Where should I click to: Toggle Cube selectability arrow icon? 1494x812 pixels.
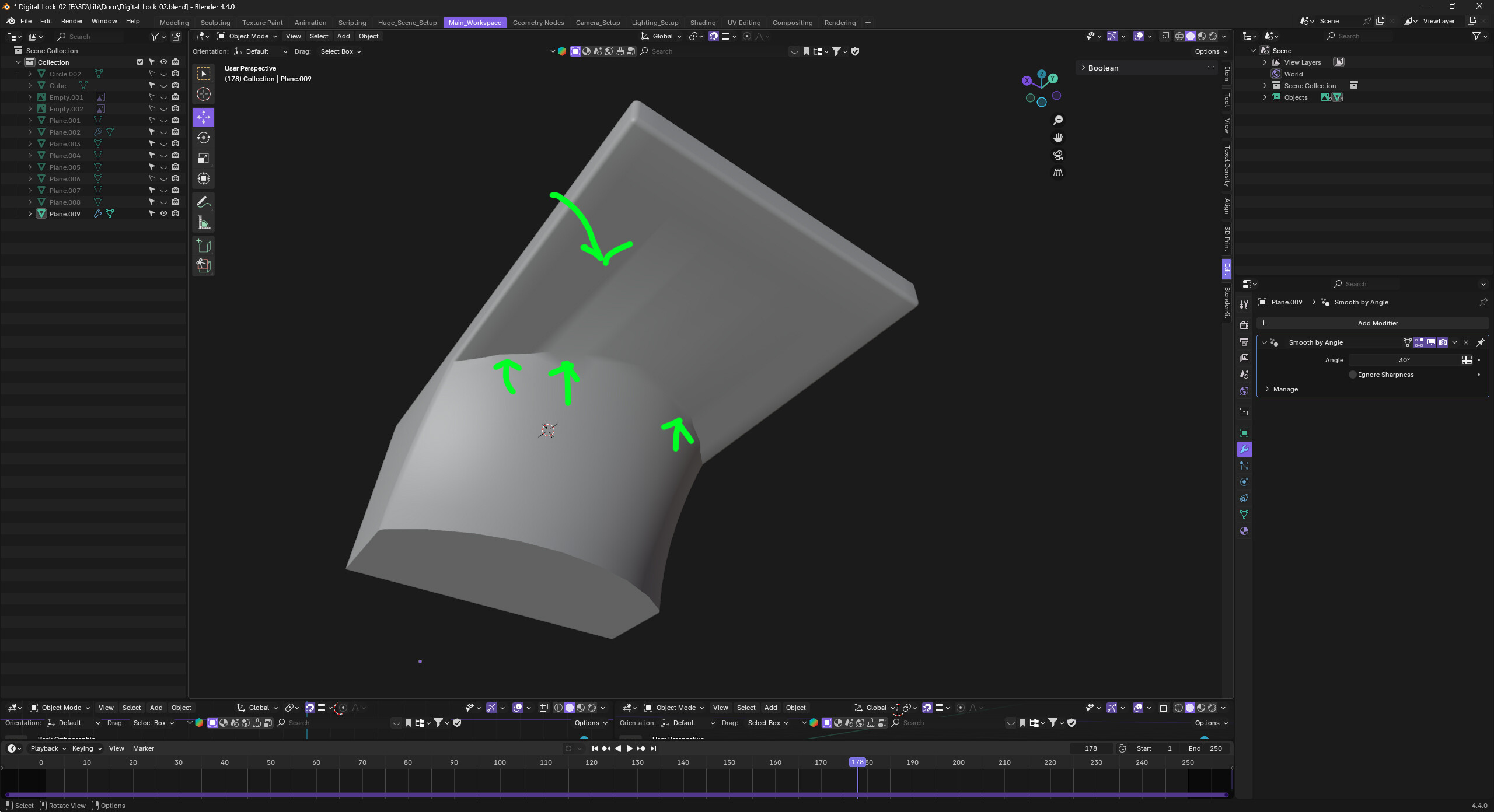pos(152,85)
